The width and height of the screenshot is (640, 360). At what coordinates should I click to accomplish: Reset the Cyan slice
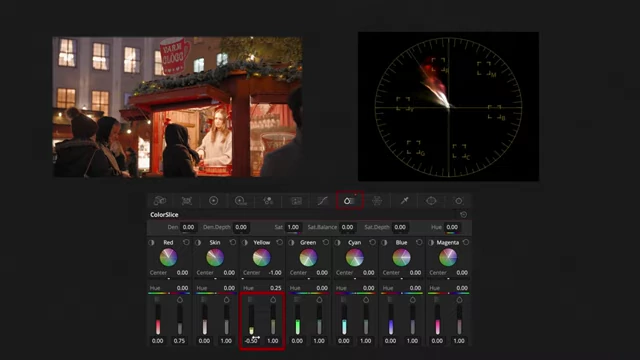click(x=373, y=242)
